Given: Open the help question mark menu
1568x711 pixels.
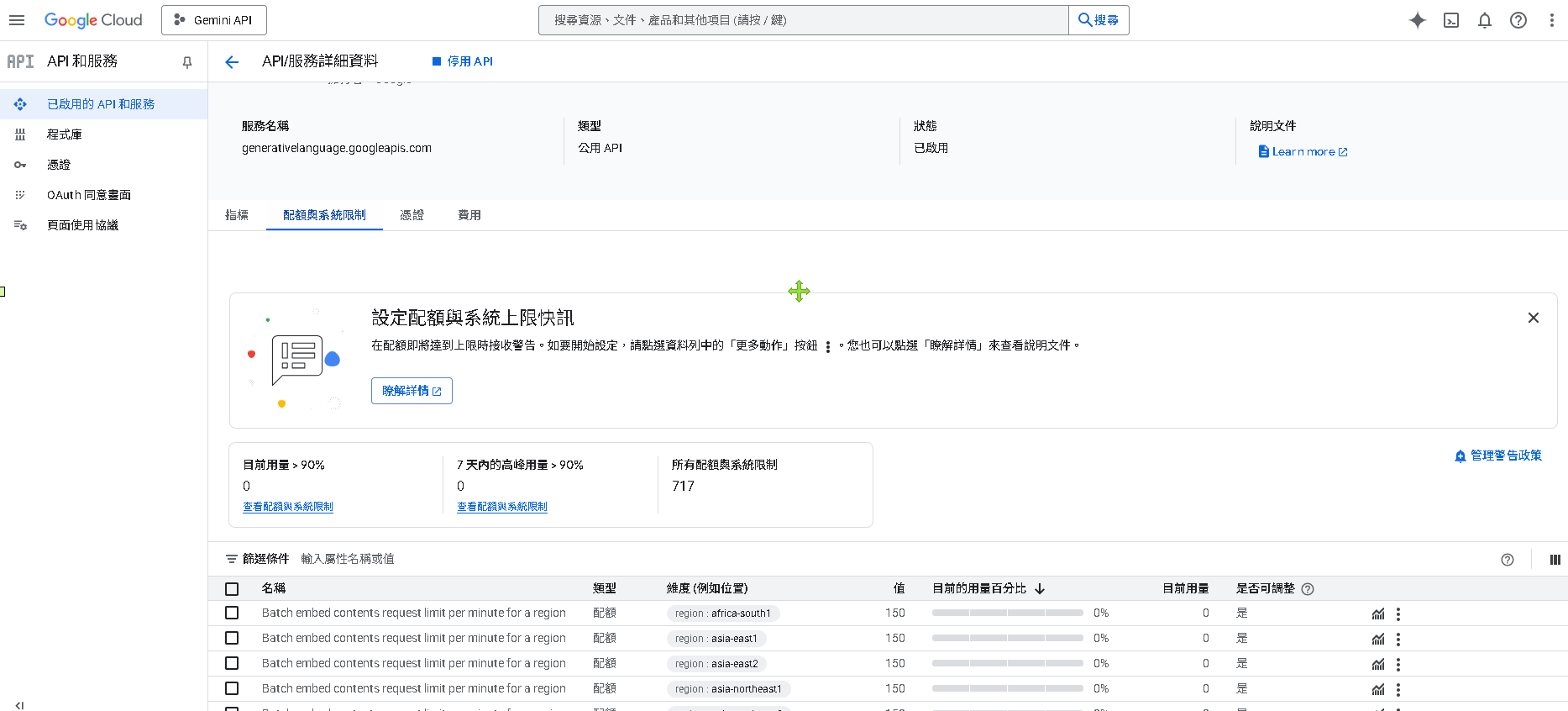Looking at the screenshot, I should pos(1518,20).
